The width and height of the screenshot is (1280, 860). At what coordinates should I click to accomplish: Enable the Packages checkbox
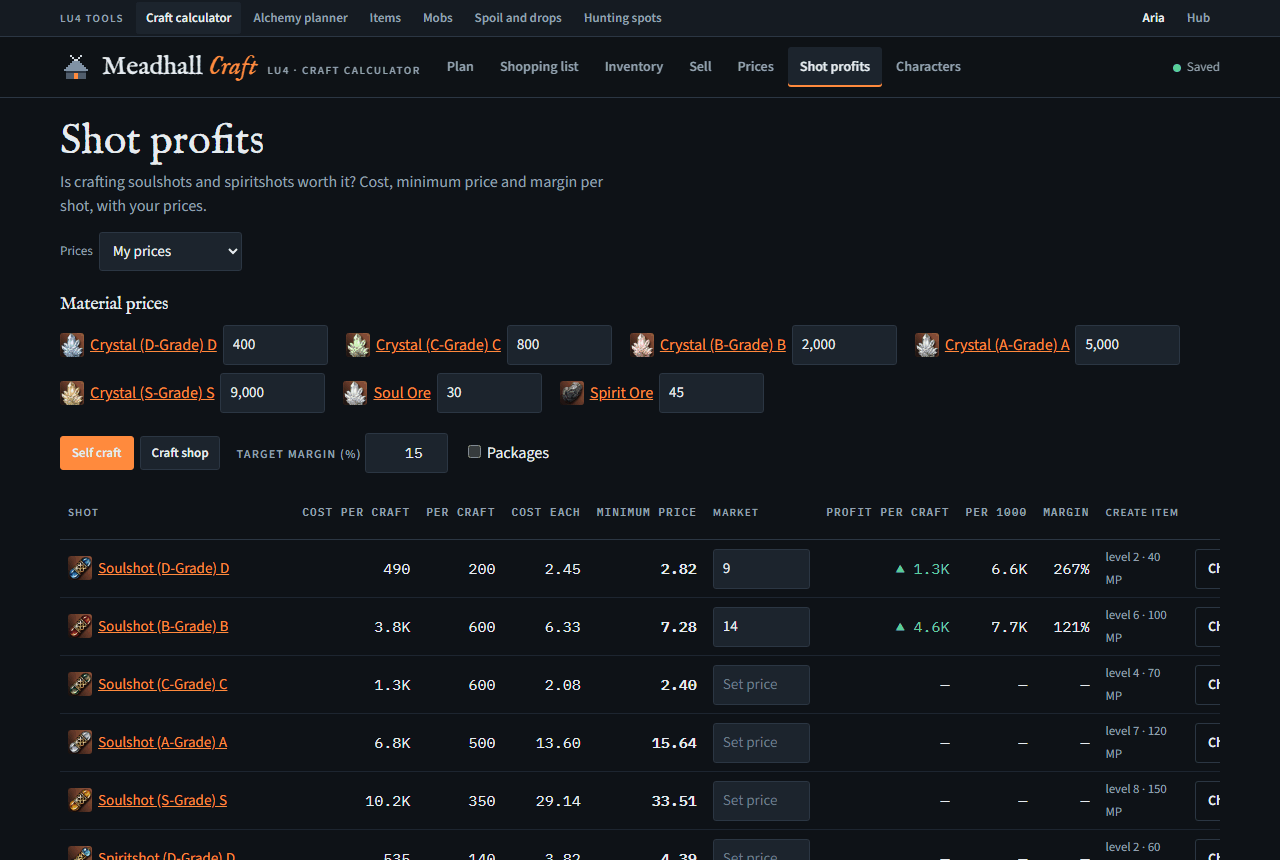click(474, 452)
